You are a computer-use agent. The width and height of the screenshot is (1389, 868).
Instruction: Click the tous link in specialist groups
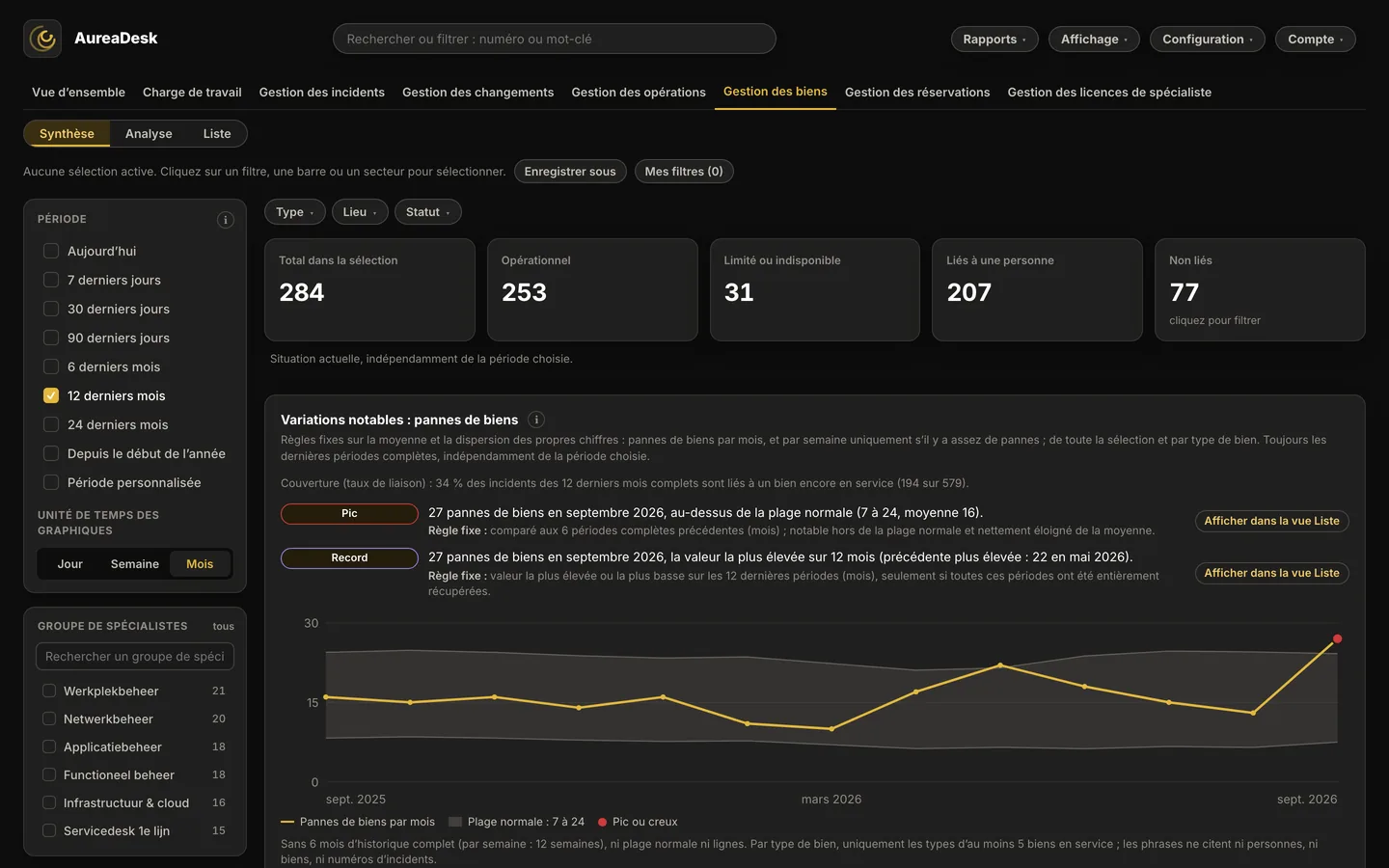(x=224, y=627)
